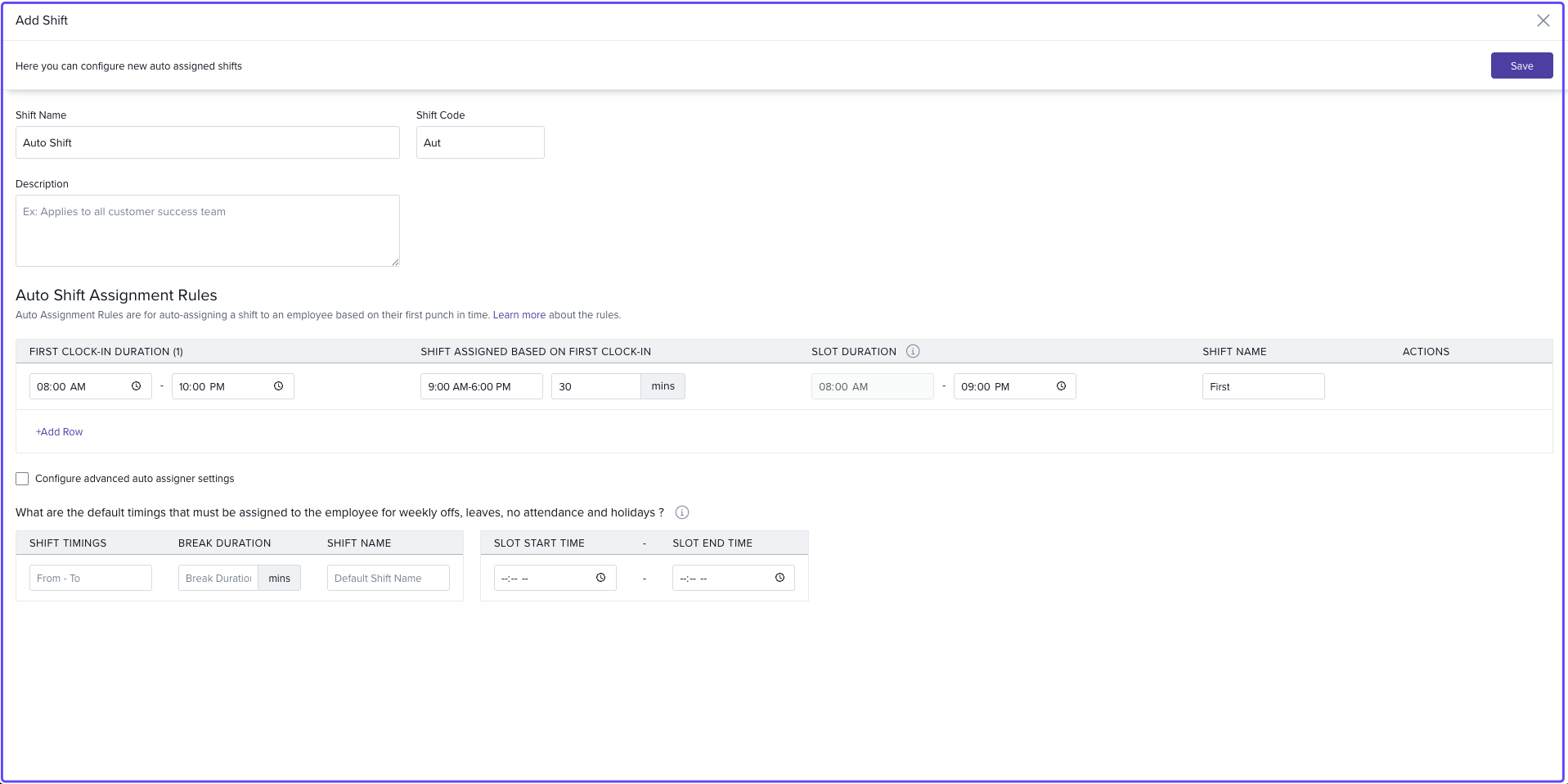1568x784 pixels.
Task: Open the 9:00 AM-6:00 PM shift selector
Action: 481,386
